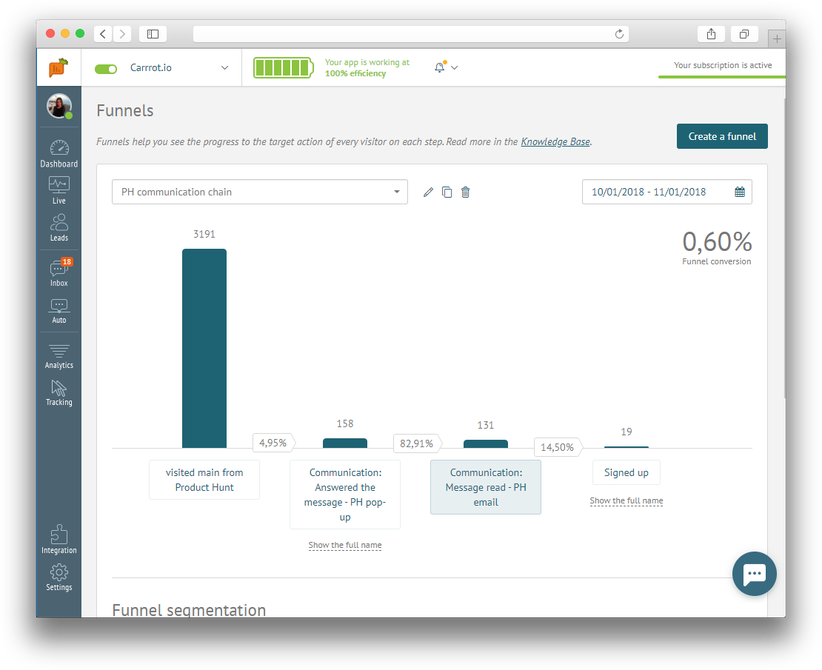Click the Safari address bar

click(410, 34)
